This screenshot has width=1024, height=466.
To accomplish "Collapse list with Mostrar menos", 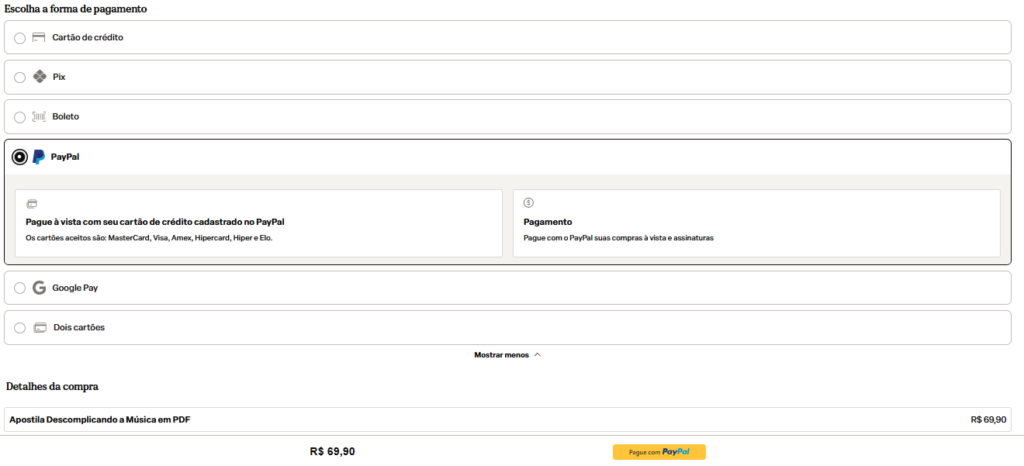I will point(507,355).
